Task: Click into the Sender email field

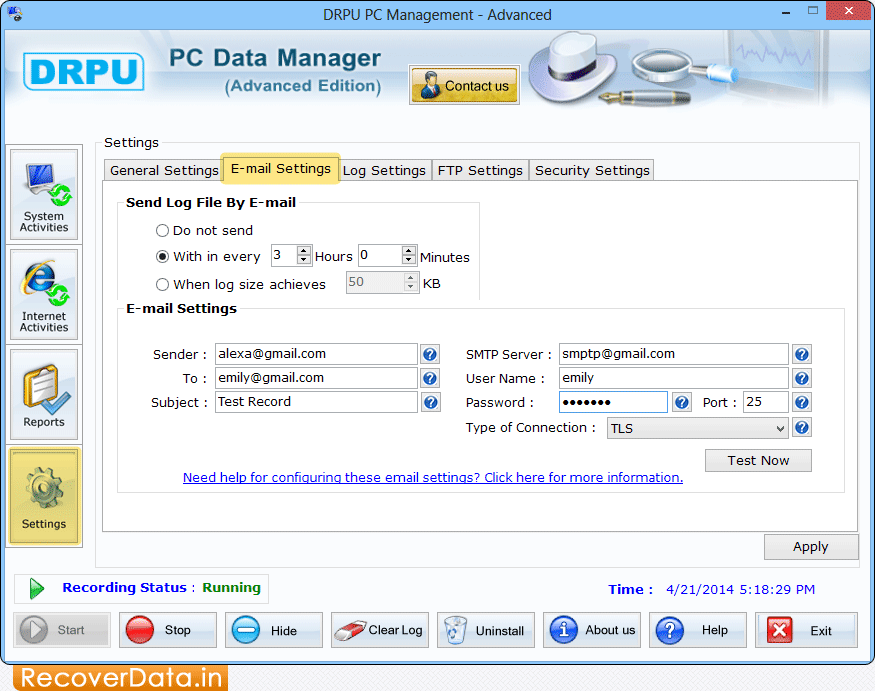Action: tap(316, 354)
